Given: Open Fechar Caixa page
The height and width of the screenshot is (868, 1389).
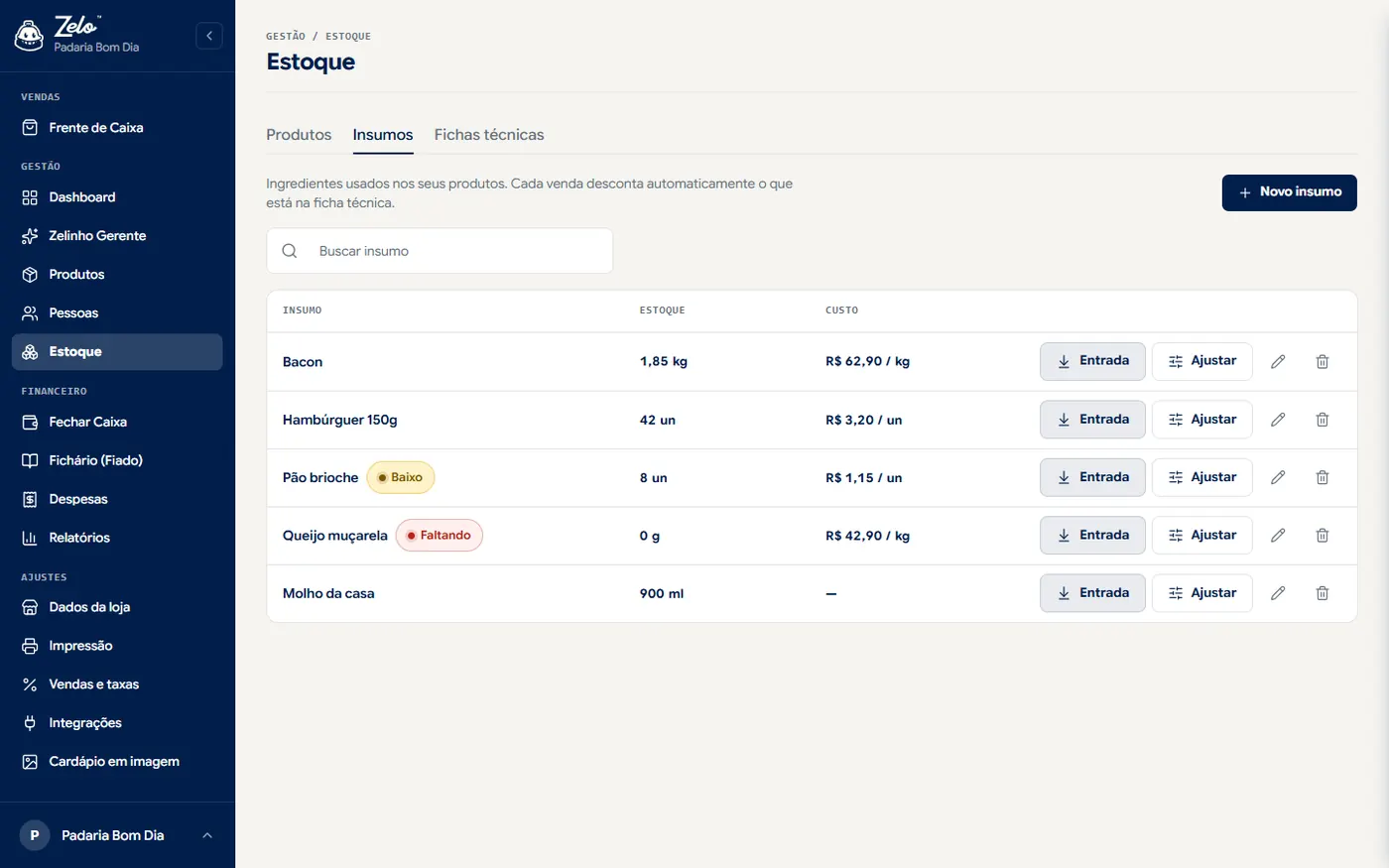Looking at the screenshot, I should 117,422.
